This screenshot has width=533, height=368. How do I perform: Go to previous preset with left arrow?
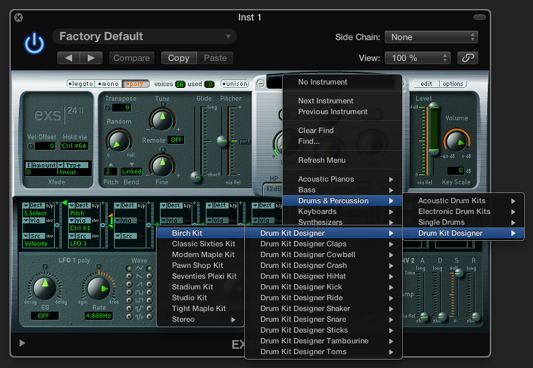click(68, 58)
